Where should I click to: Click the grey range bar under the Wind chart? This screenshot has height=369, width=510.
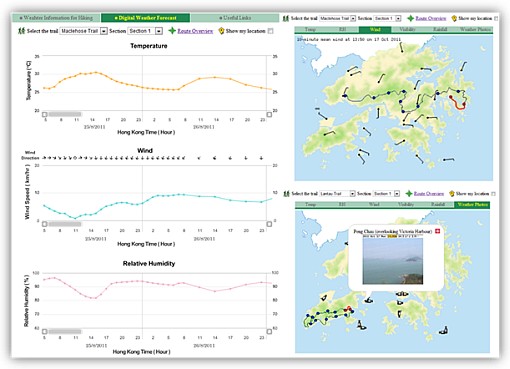point(65,224)
